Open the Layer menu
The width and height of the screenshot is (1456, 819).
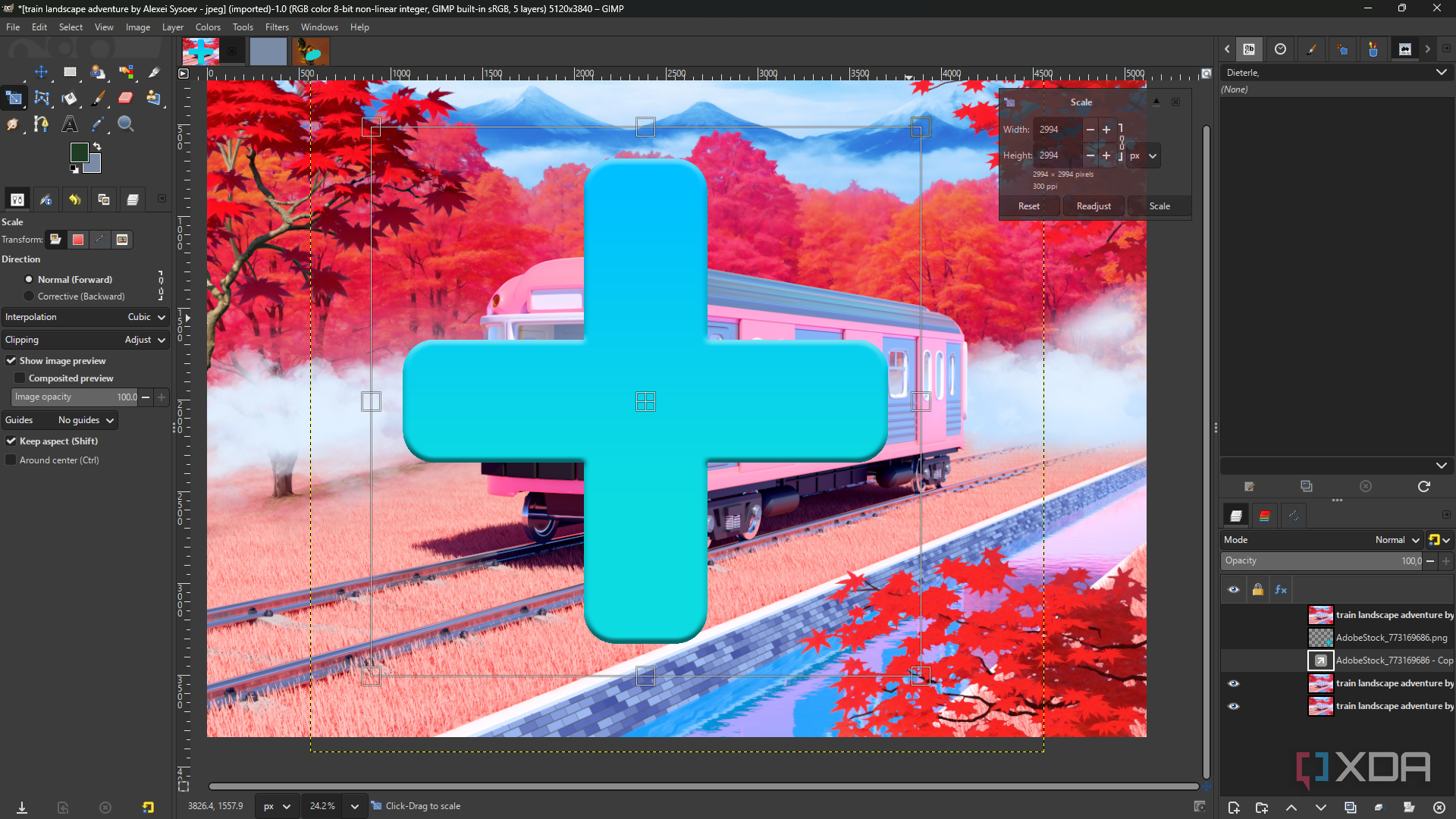(173, 27)
